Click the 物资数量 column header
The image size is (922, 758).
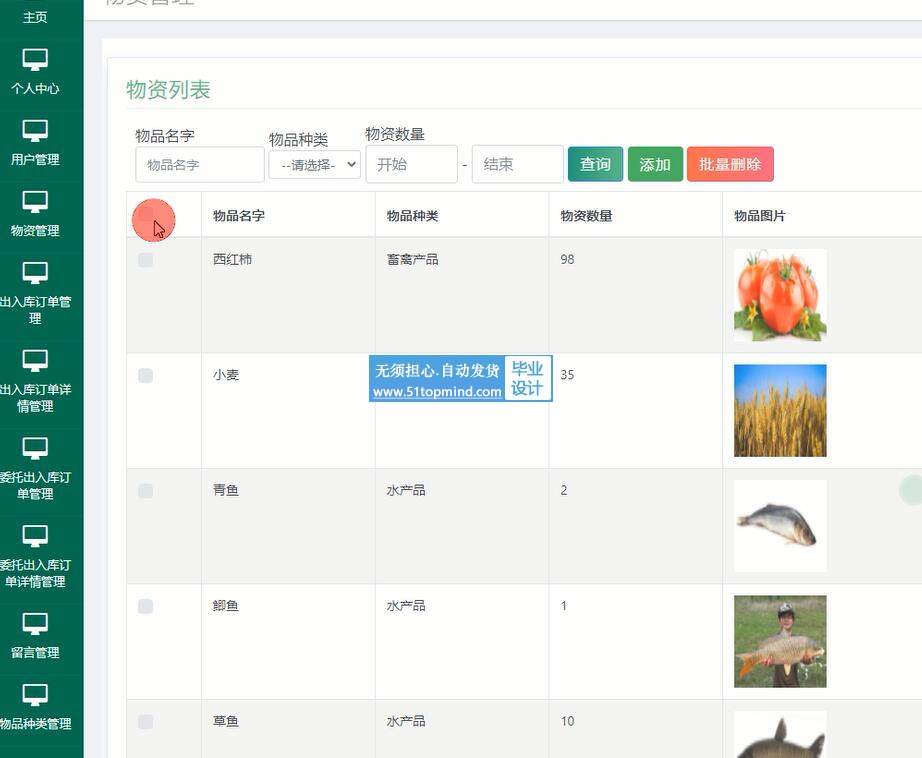(x=586, y=216)
